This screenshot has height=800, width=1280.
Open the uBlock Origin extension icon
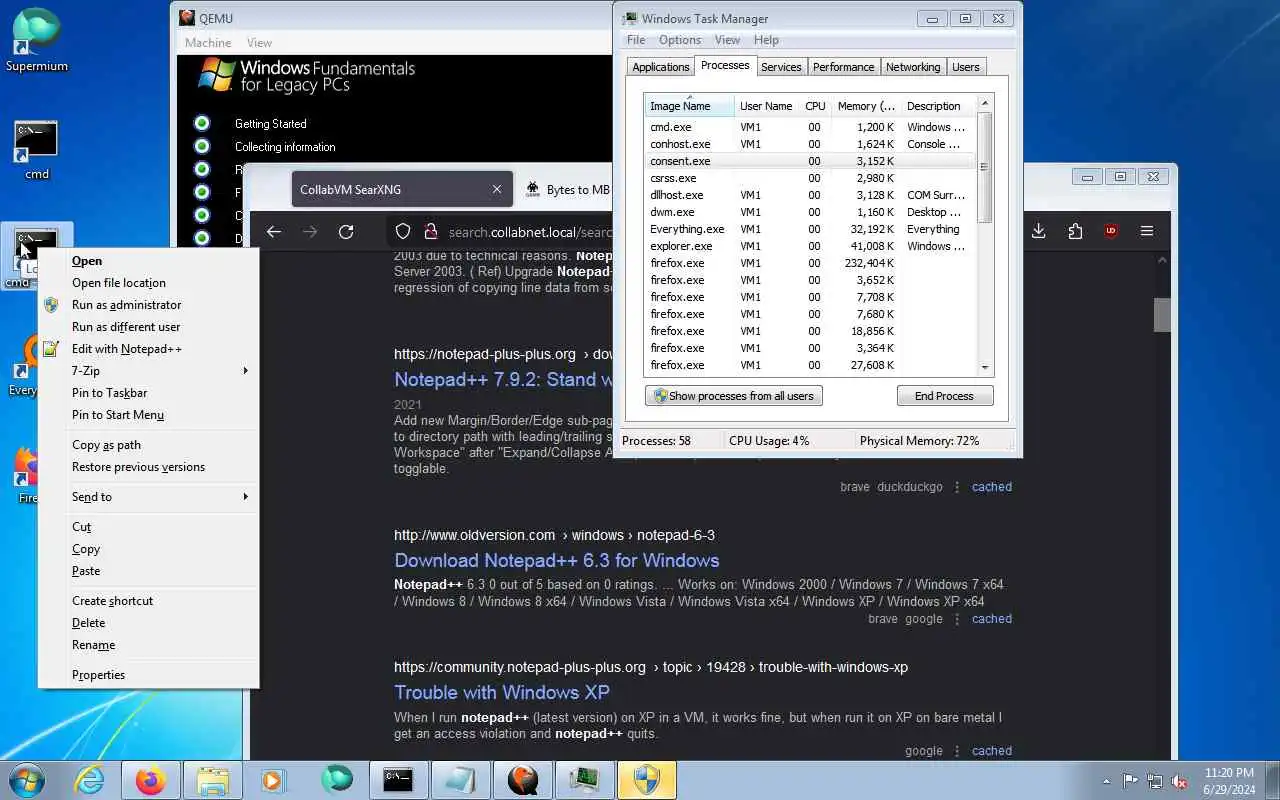click(1111, 231)
